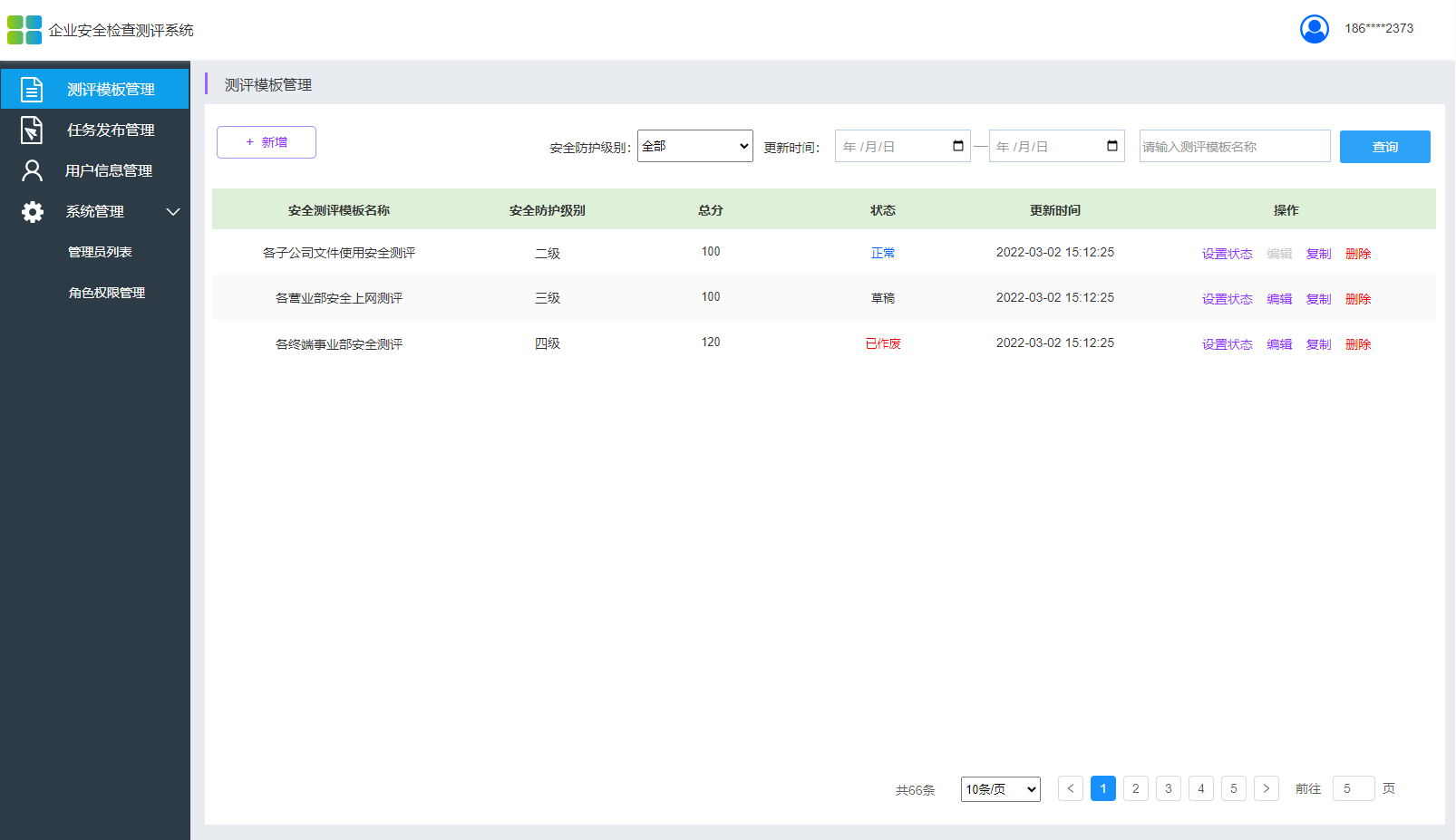
Task: Click the 企业安全检查测评系统 title
Action: coord(121,30)
